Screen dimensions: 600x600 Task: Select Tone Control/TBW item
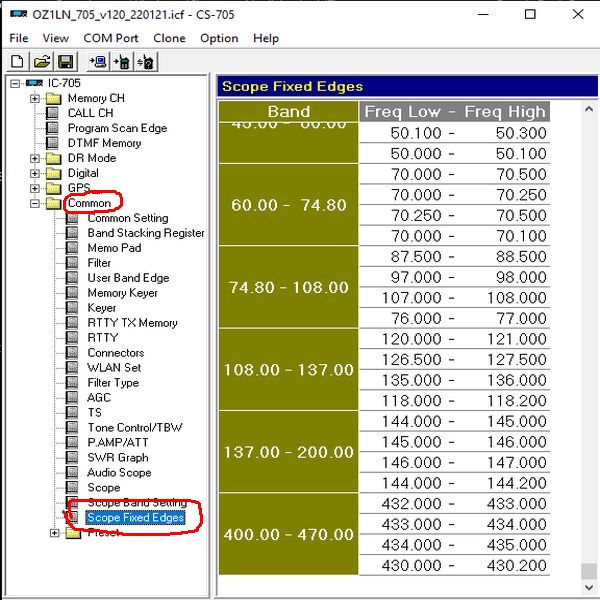coord(135,427)
